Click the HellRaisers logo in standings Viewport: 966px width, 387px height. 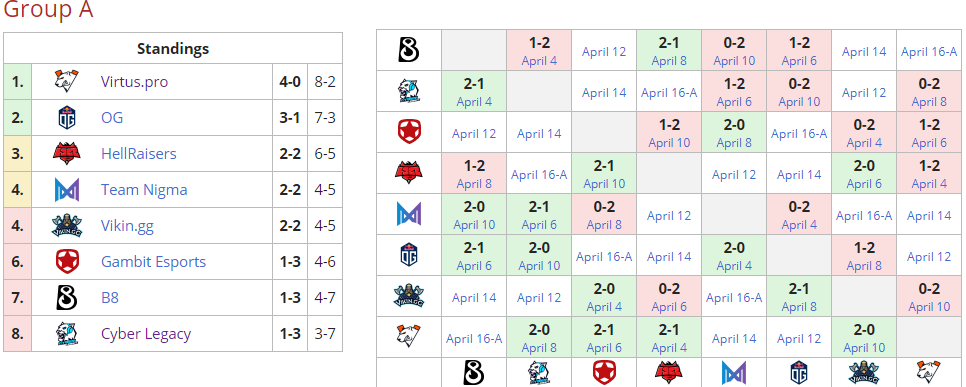(x=65, y=153)
